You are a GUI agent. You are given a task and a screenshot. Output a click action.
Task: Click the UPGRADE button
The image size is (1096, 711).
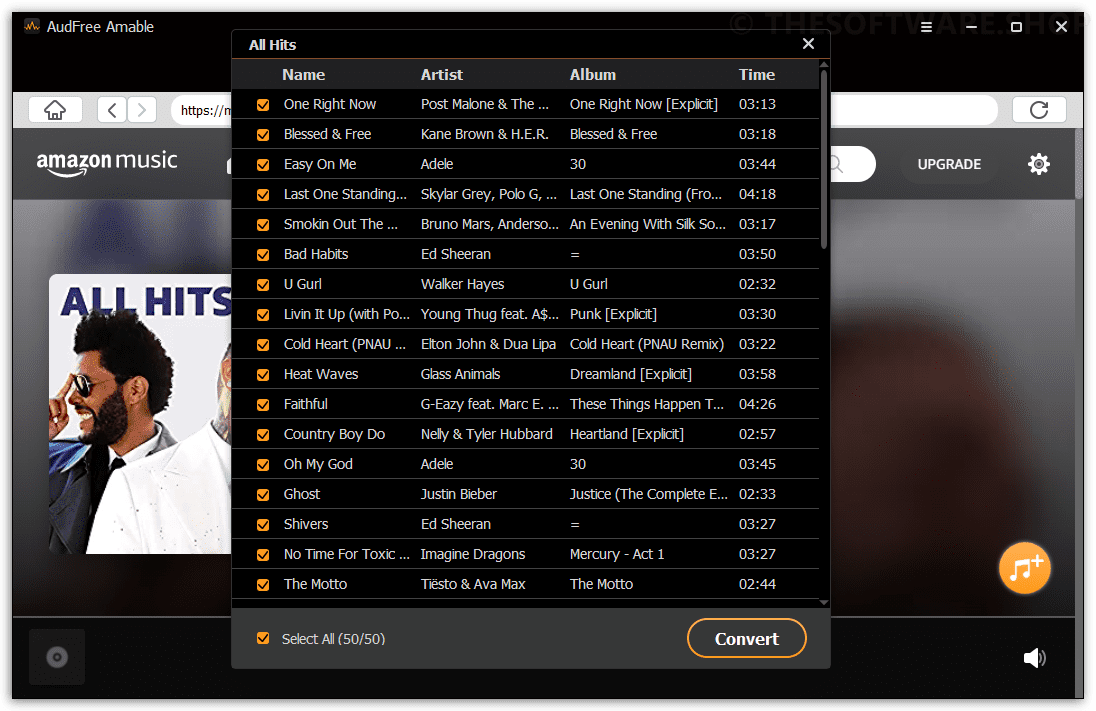tap(949, 164)
